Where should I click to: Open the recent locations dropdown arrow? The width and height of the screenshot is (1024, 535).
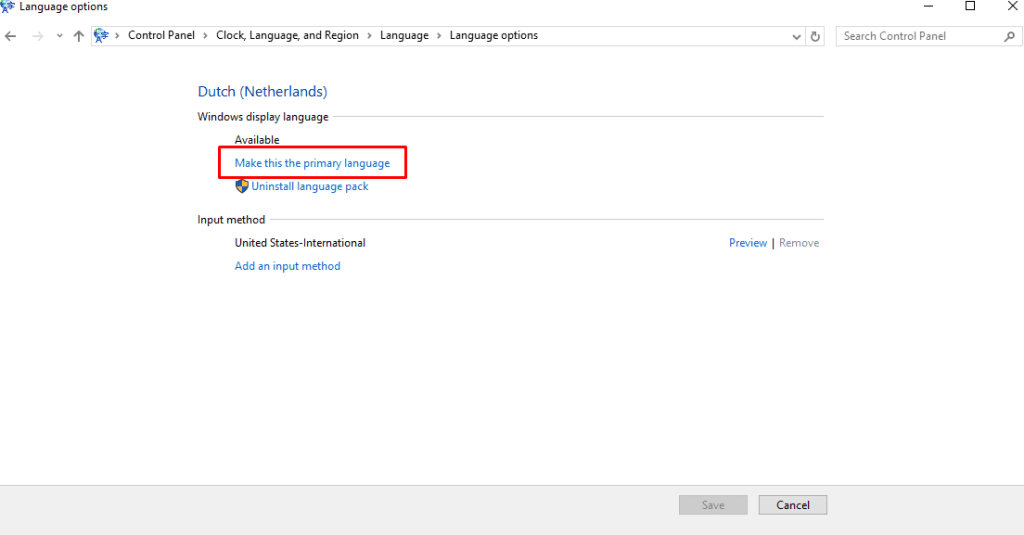(x=59, y=36)
